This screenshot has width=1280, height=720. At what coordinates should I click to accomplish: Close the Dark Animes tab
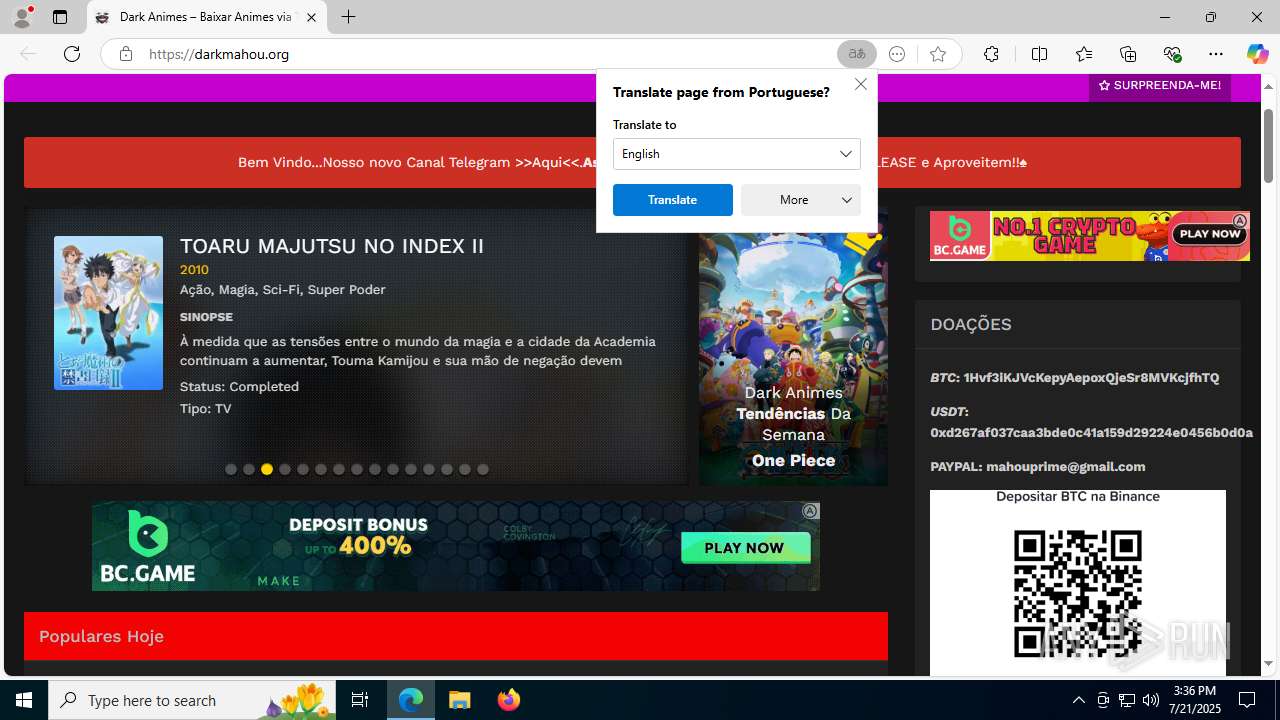click(312, 17)
